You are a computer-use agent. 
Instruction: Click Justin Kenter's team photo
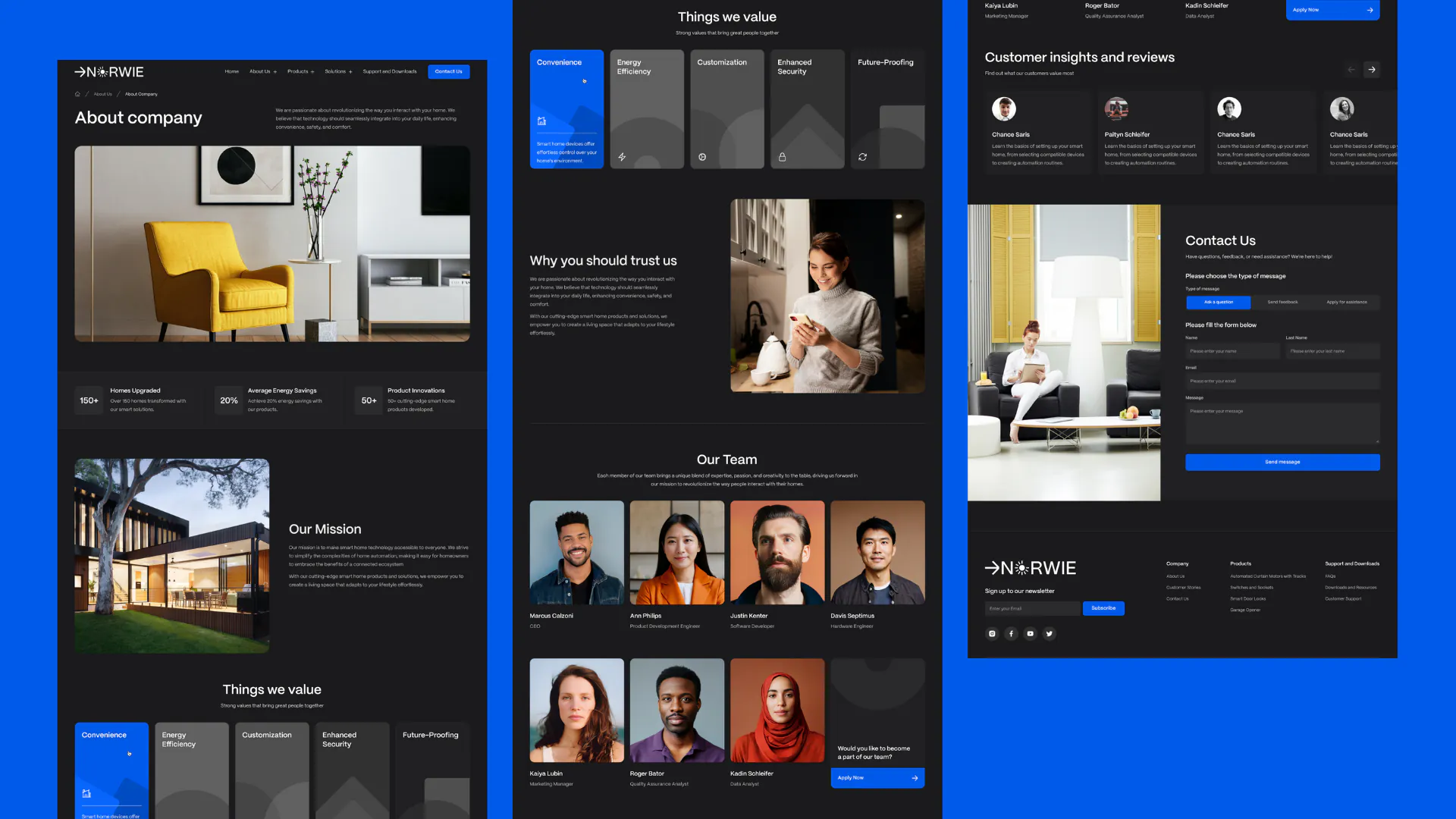click(x=777, y=552)
